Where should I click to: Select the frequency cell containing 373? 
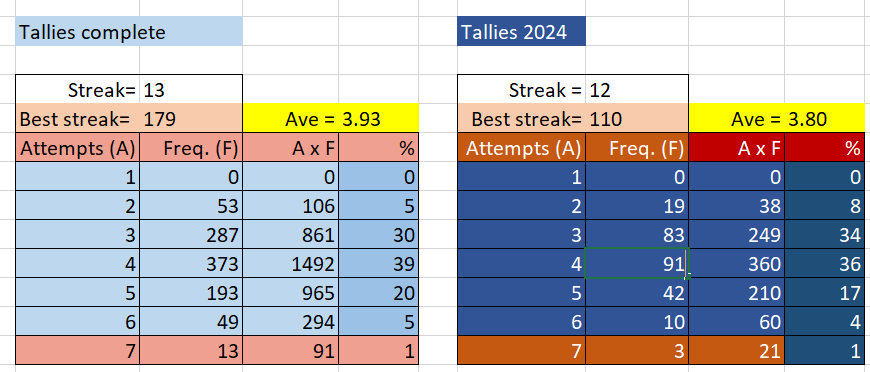(x=191, y=264)
